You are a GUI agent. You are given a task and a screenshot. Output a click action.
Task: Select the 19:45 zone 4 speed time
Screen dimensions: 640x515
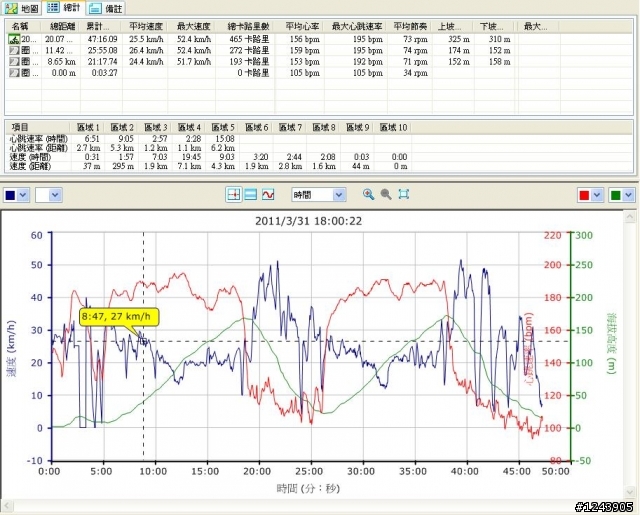[191, 157]
